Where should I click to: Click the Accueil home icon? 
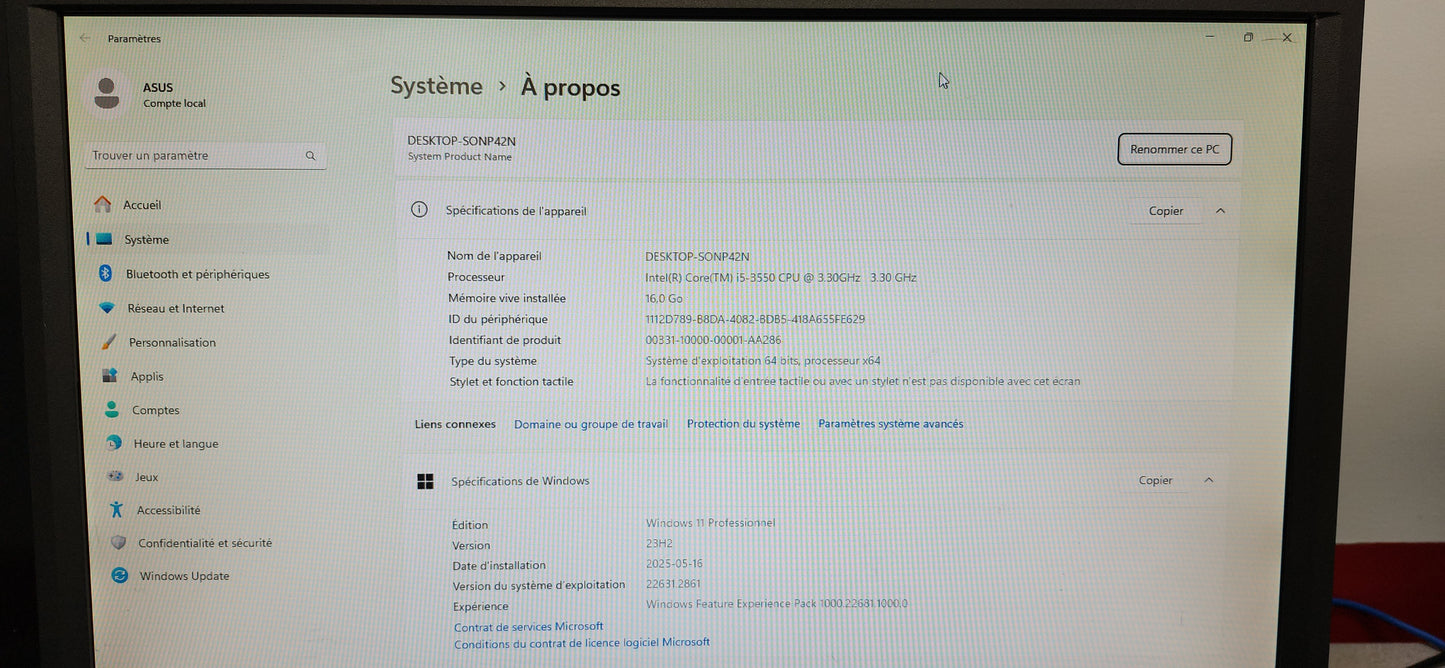pos(102,204)
